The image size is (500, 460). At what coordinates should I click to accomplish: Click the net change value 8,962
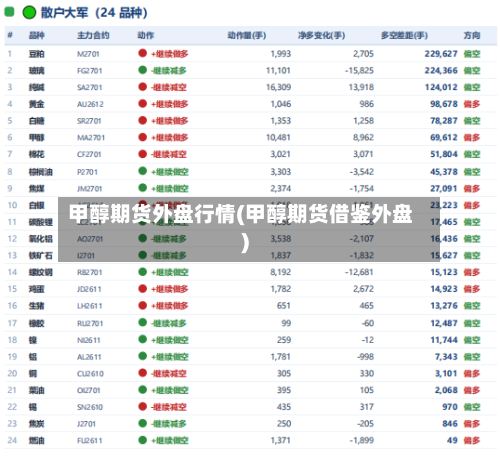pos(363,137)
